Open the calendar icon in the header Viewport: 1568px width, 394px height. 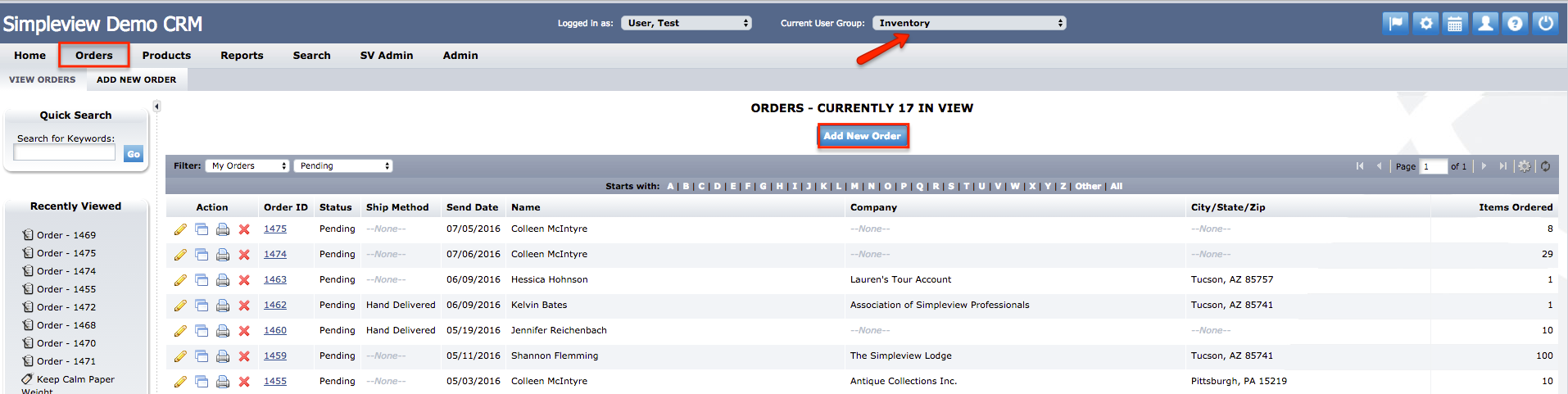[1455, 23]
